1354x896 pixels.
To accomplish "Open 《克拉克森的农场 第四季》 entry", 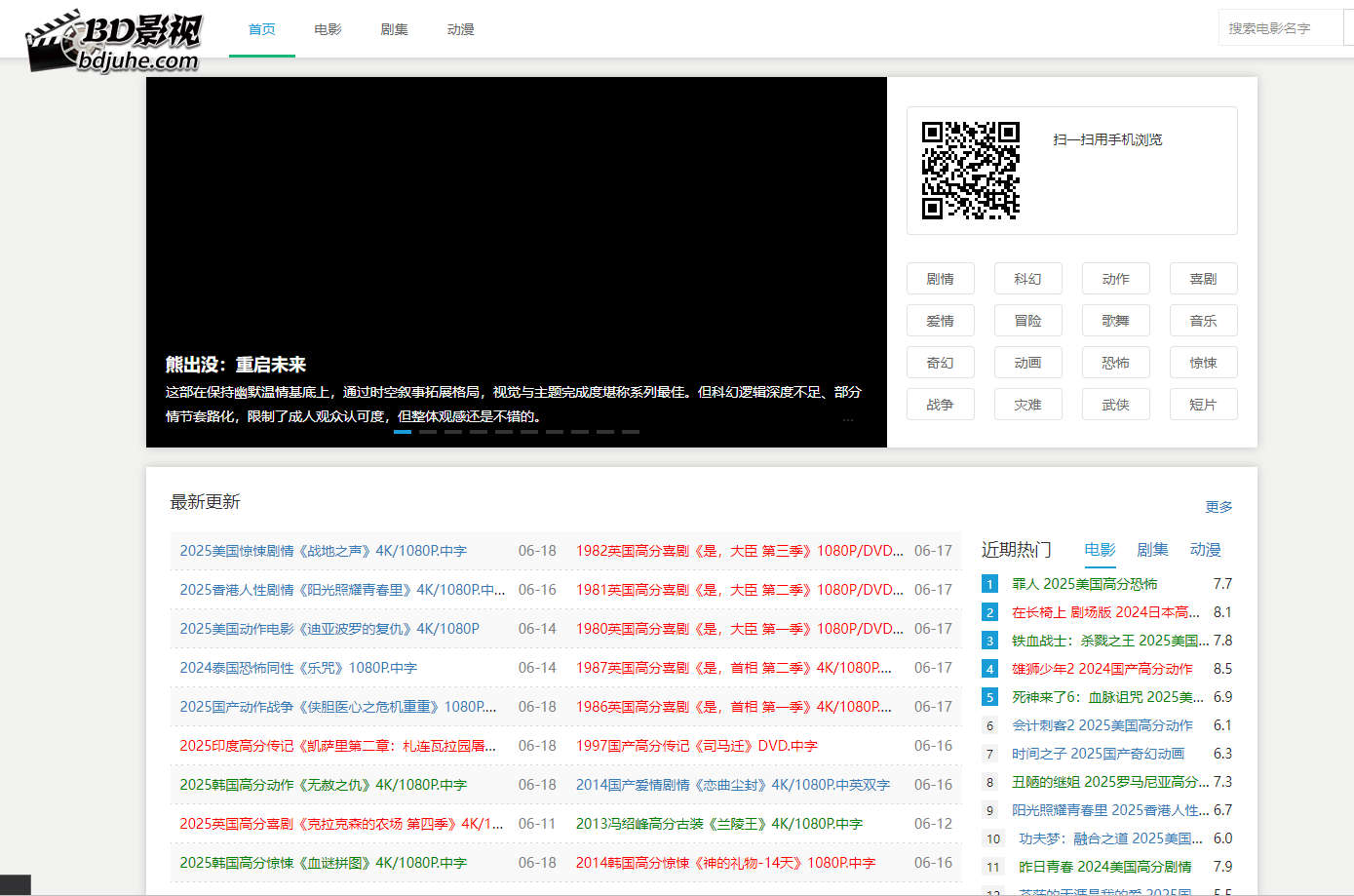I will pos(342,824).
